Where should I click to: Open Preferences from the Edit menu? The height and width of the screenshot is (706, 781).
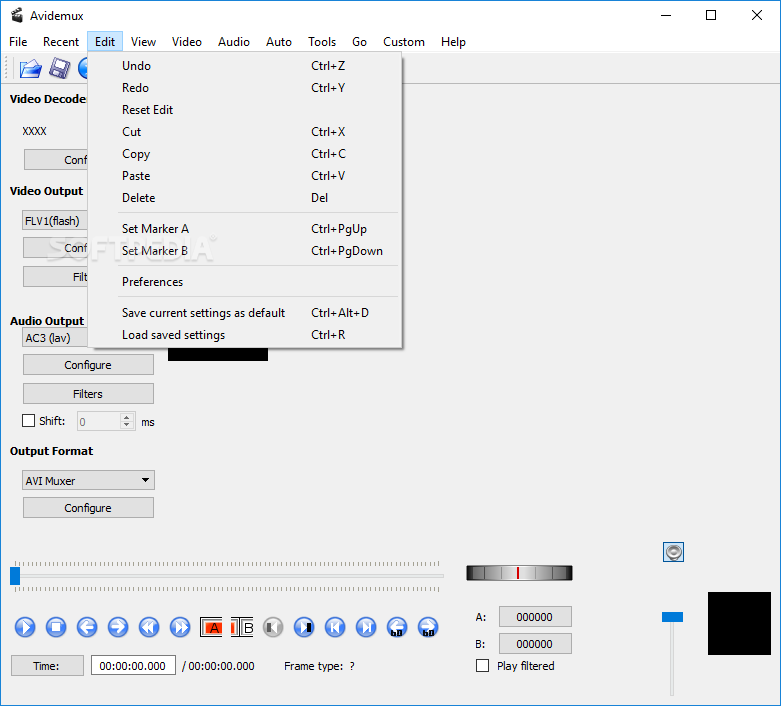click(x=245, y=282)
